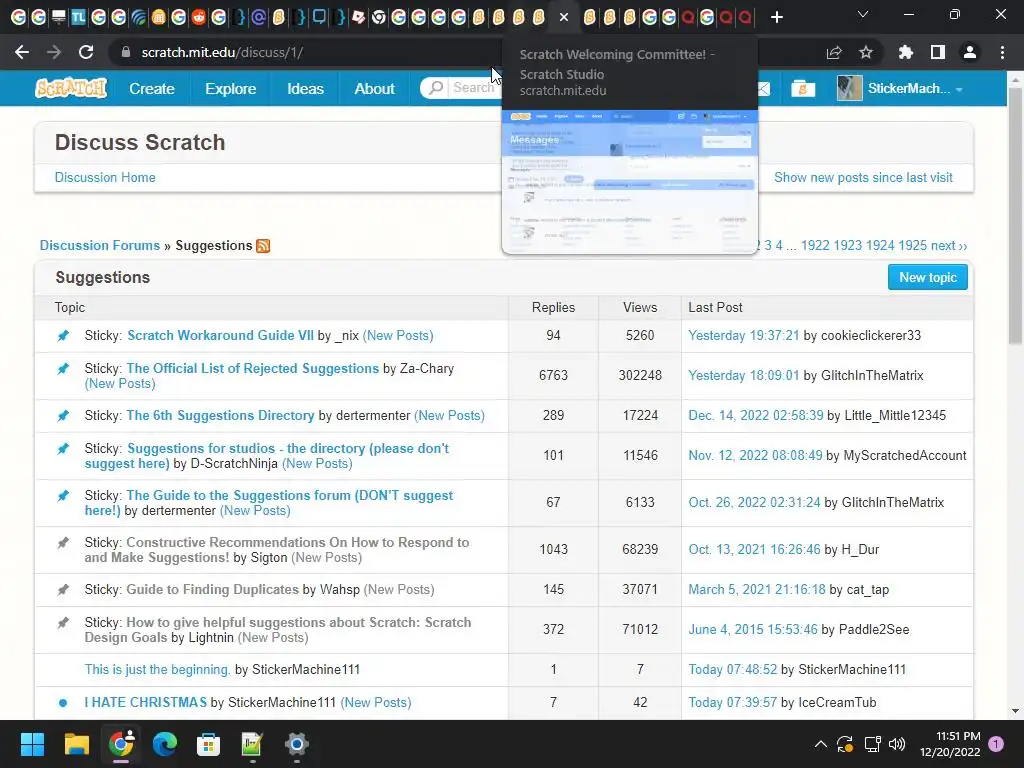Open a new browser tab
Viewport: 1024px width, 768px height.
776,17
